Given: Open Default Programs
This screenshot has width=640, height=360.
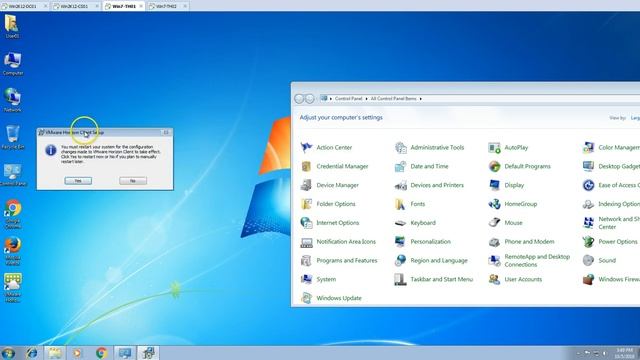Looking at the screenshot, I should [520, 166].
